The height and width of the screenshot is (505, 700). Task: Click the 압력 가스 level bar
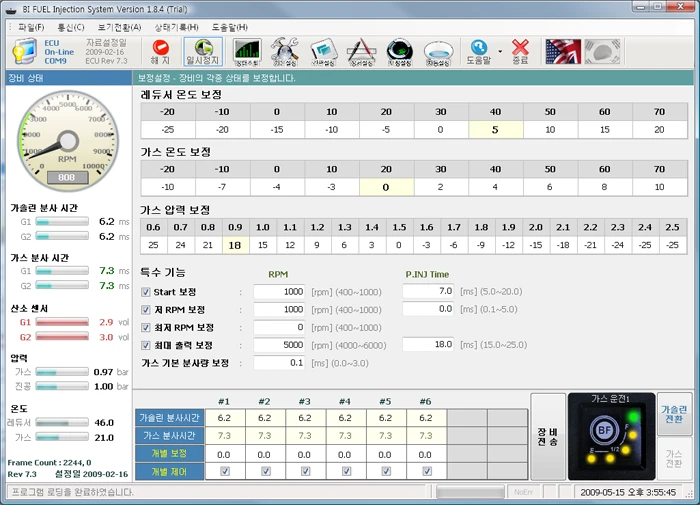click(x=62, y=372)
